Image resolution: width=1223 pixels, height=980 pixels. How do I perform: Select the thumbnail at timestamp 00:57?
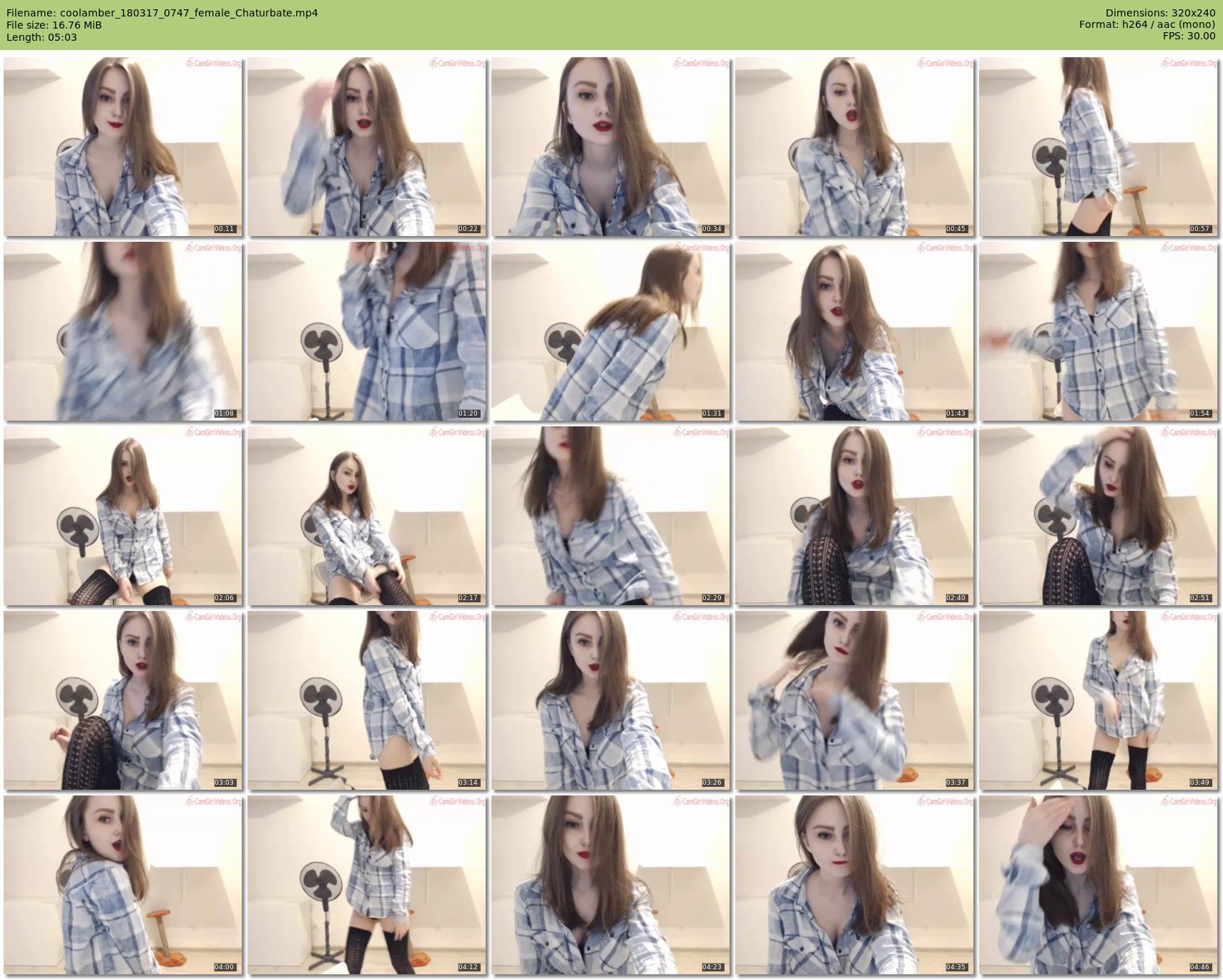point(1099,147)
